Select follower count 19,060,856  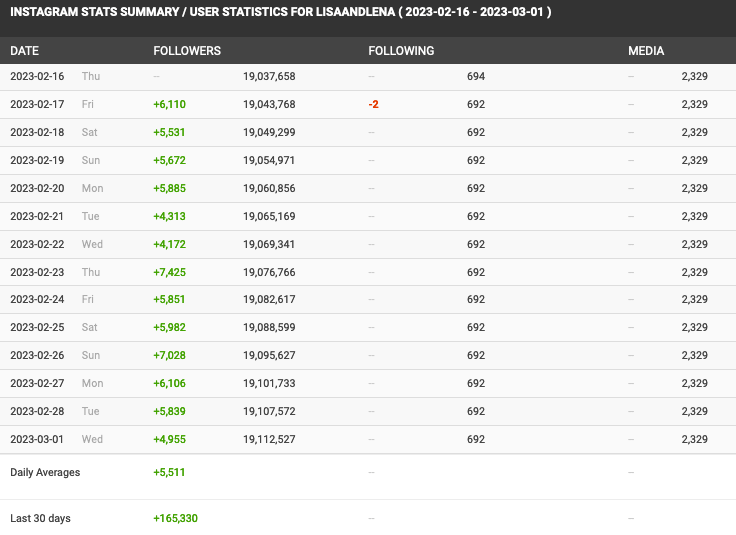point(269,188)
